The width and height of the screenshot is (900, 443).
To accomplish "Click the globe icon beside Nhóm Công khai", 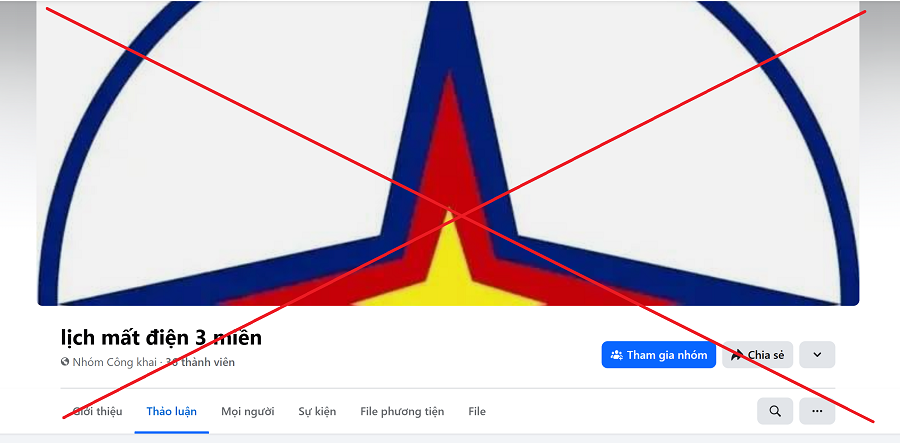I will [65, 362].
